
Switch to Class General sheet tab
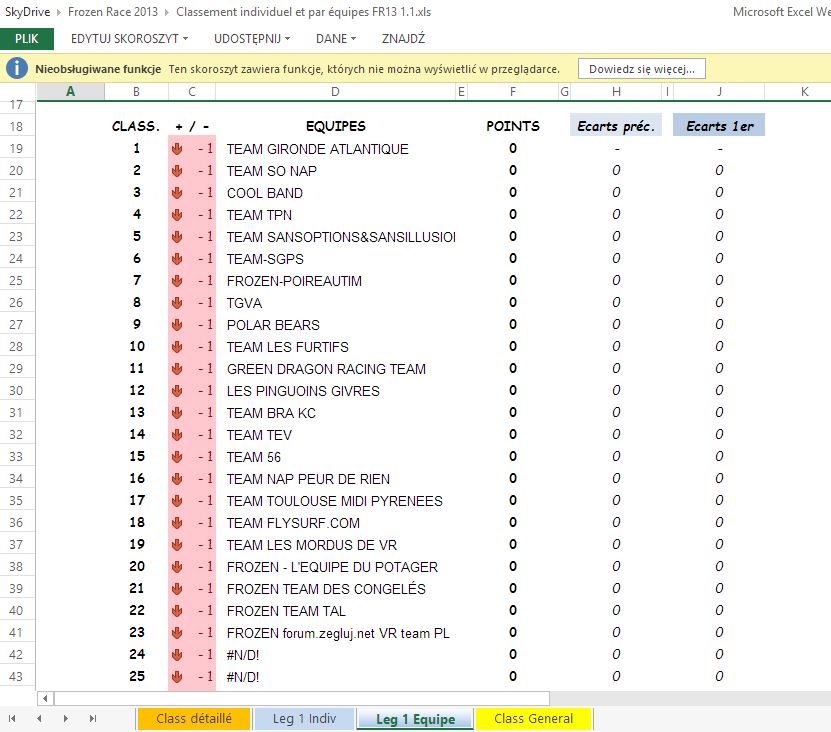[x=533, y=719]
